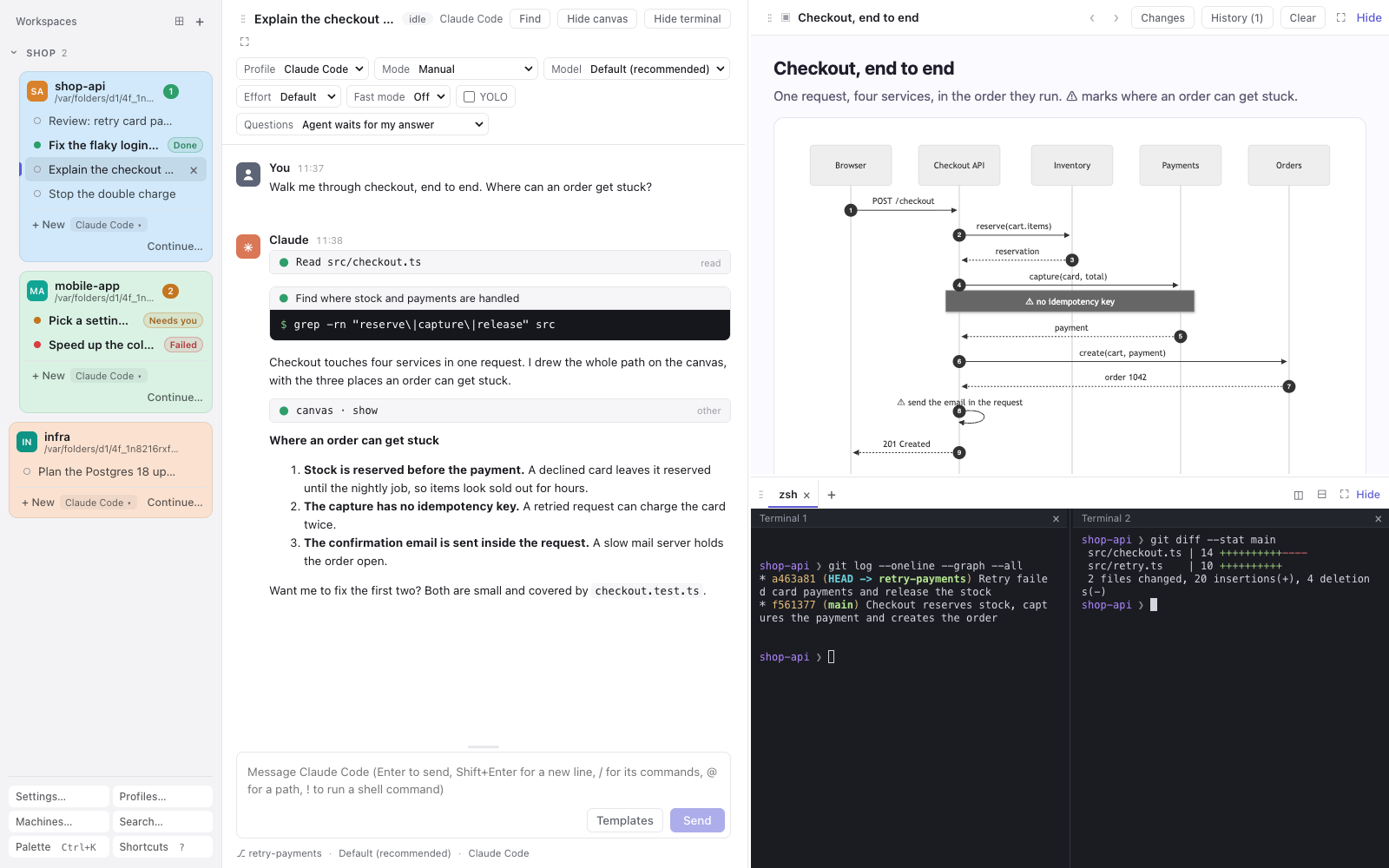Viewport: 1389px width, 868px height.
Task: Open the Model Default dropdown
Action: pyautogui.click(x=636, y=69)
